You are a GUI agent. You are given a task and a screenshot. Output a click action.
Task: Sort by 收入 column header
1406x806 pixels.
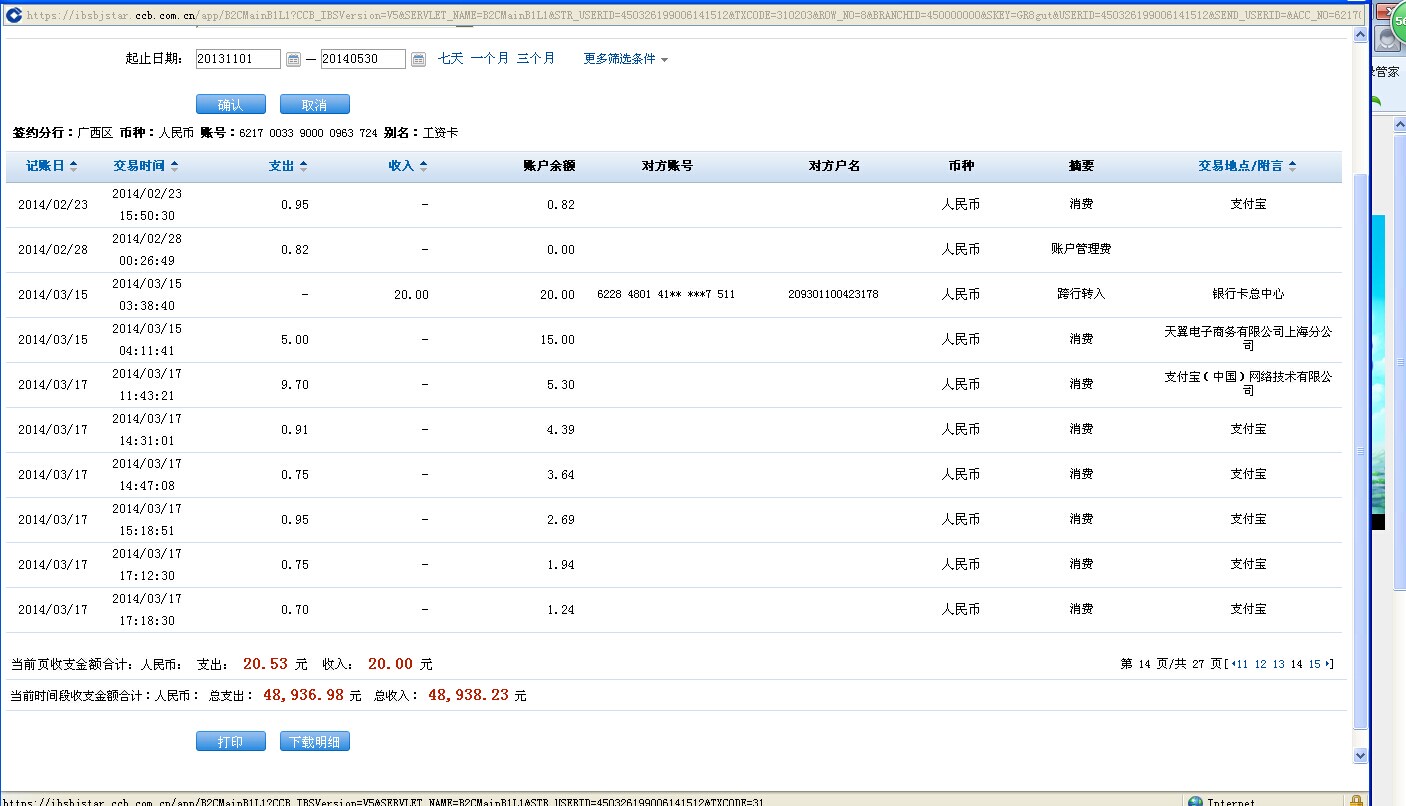point(407,166)
